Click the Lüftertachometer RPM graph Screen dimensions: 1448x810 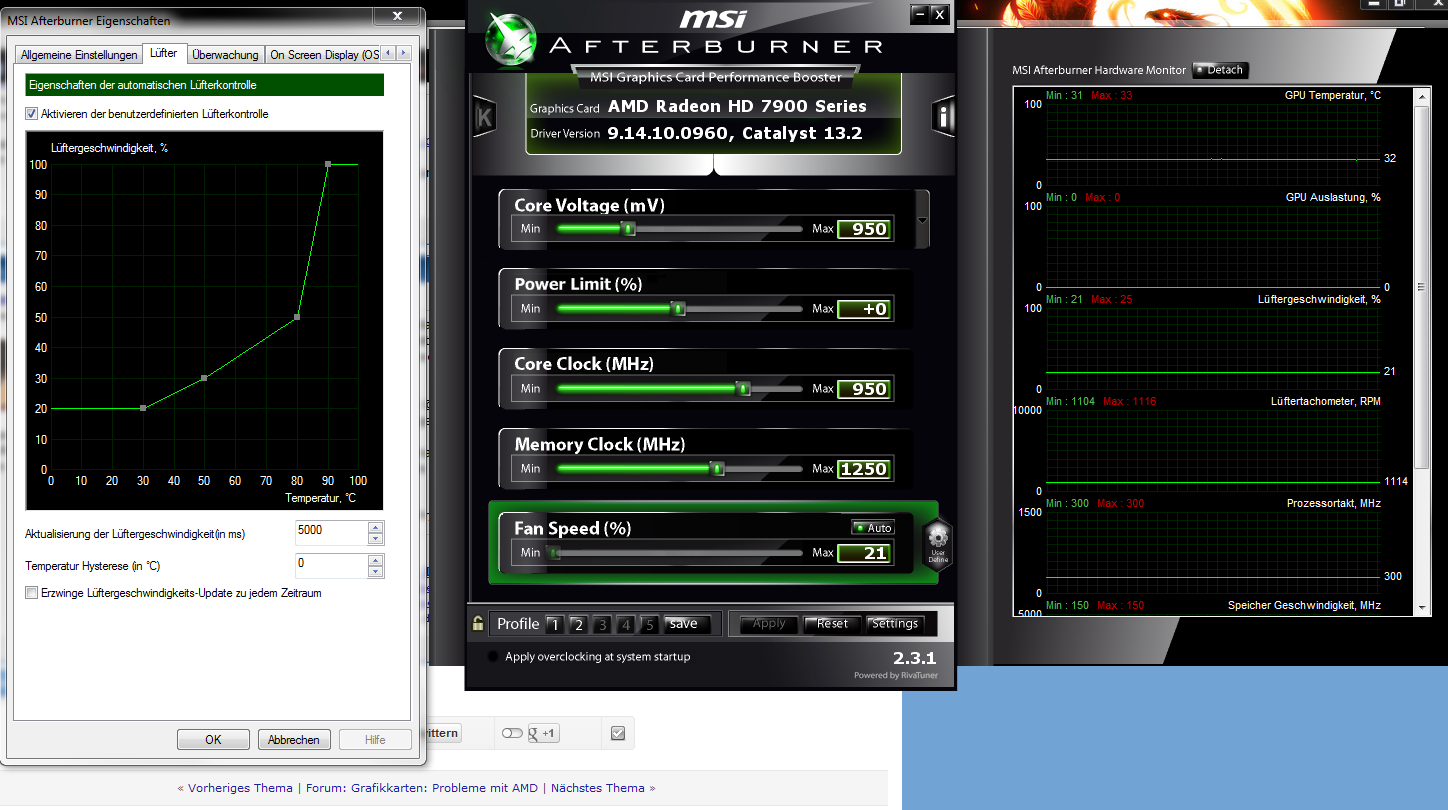(1214, 450)
